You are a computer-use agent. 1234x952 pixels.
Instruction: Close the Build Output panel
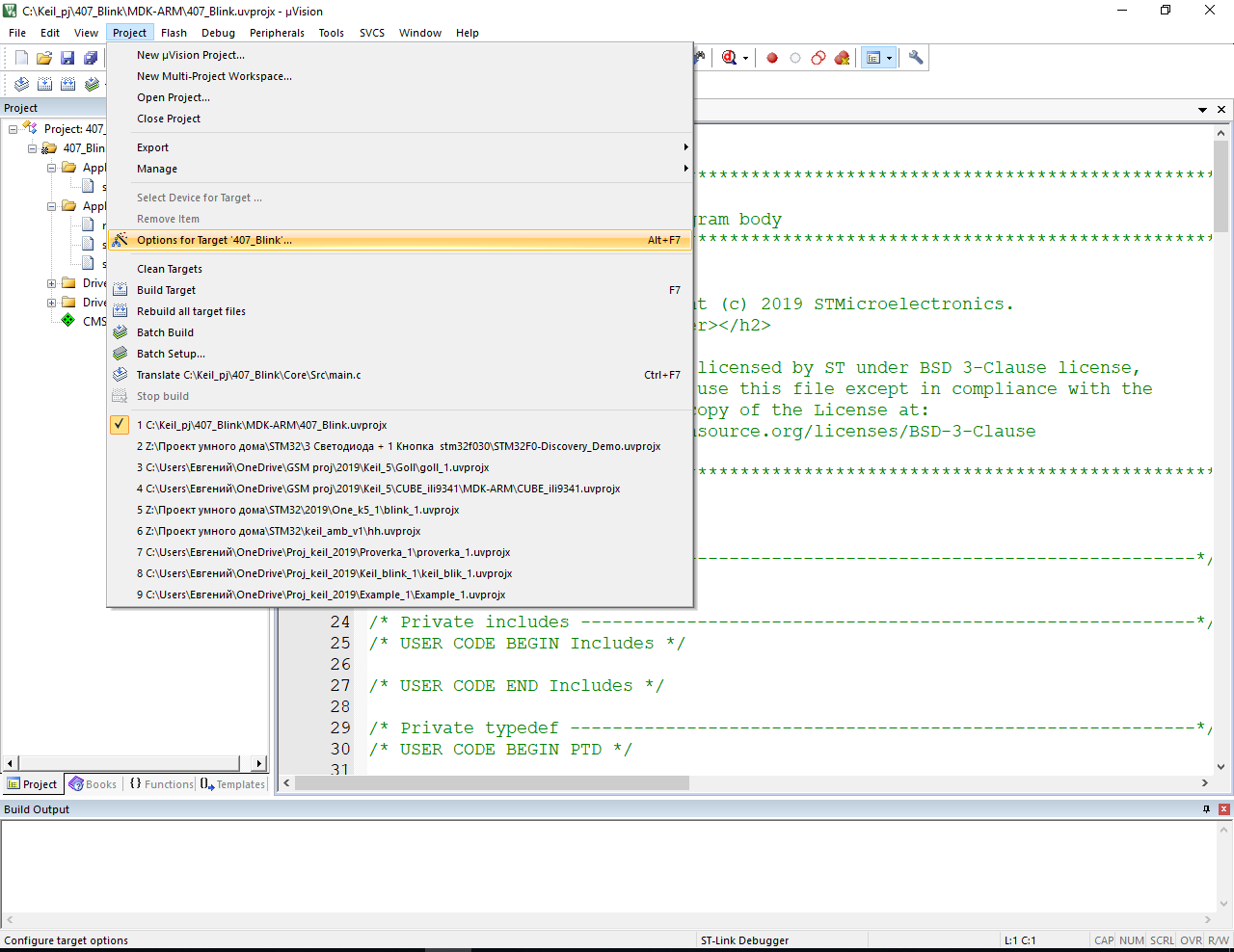coord(1224,809)
